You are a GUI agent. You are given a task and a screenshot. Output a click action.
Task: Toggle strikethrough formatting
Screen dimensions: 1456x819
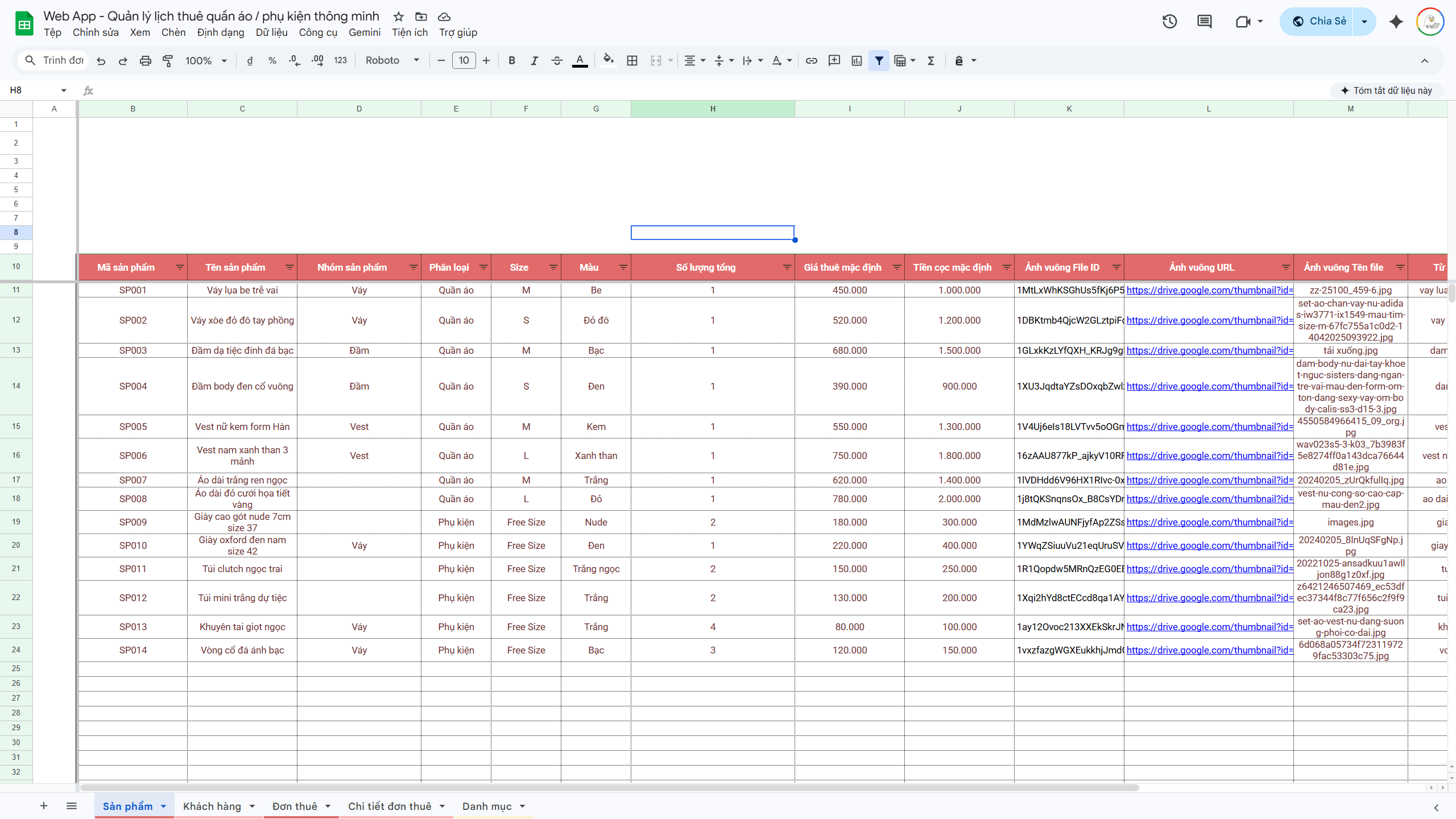557,61
